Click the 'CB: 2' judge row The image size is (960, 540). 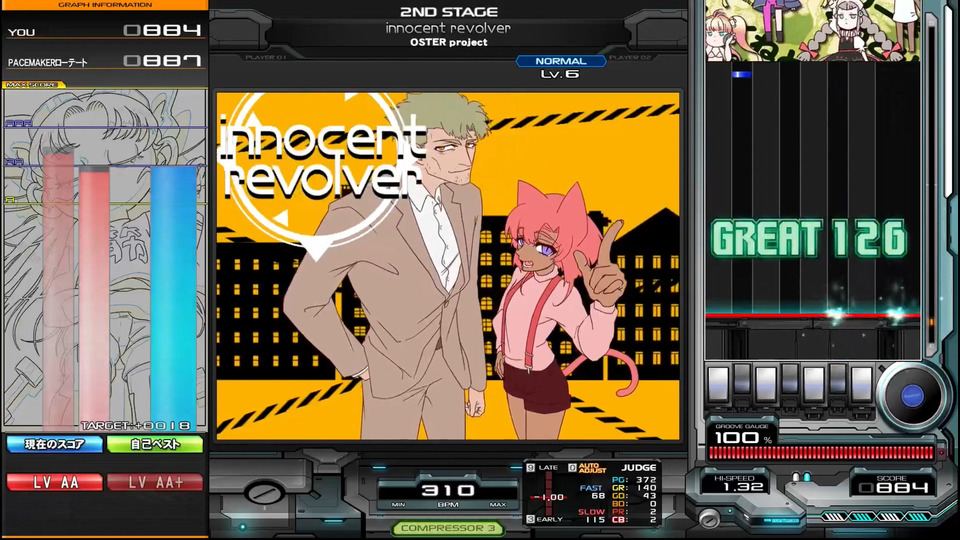(x=634, y=520)
